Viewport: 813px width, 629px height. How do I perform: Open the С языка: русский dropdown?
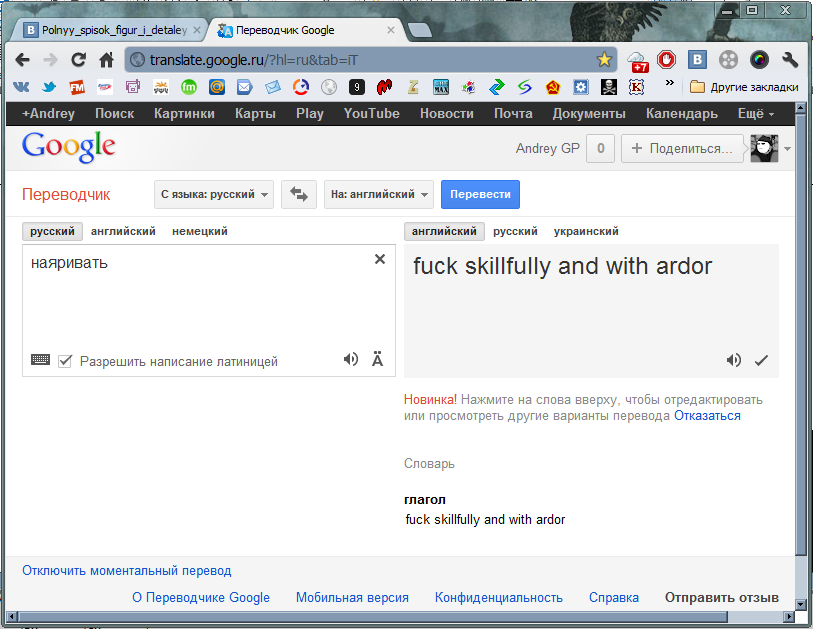(x=214, y=194)
